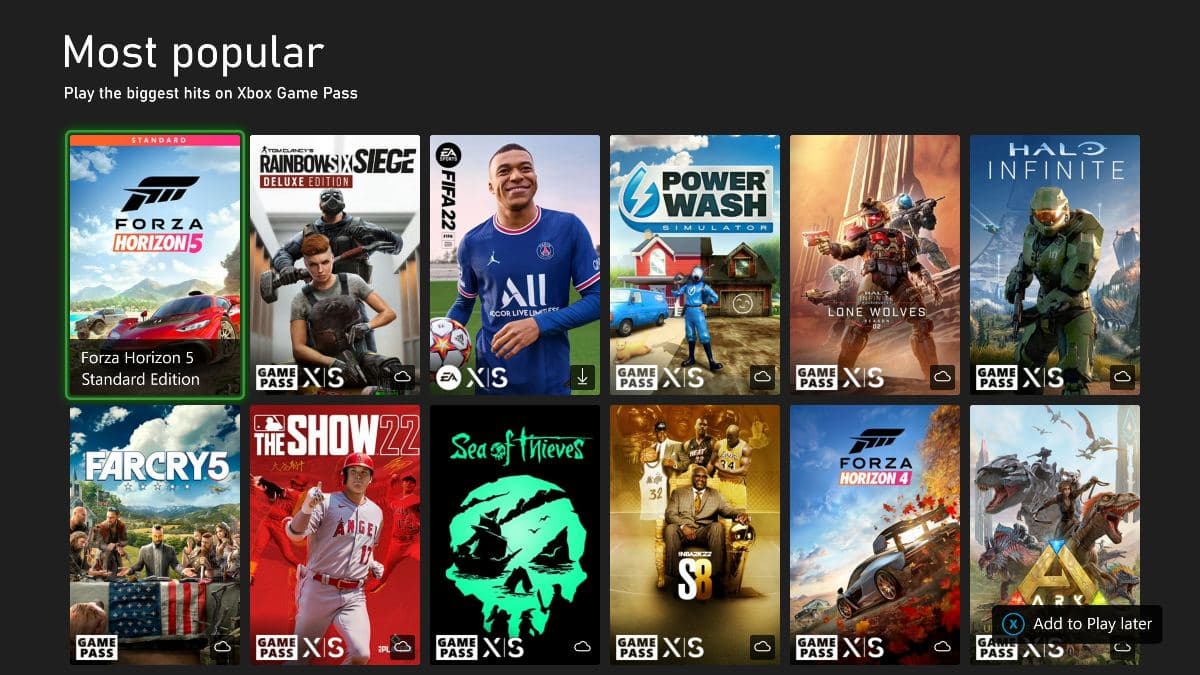The width and height of the screenshot is (1200, 675).
Task: Open the Far Cry 5 tile
Action: (155, 535)
